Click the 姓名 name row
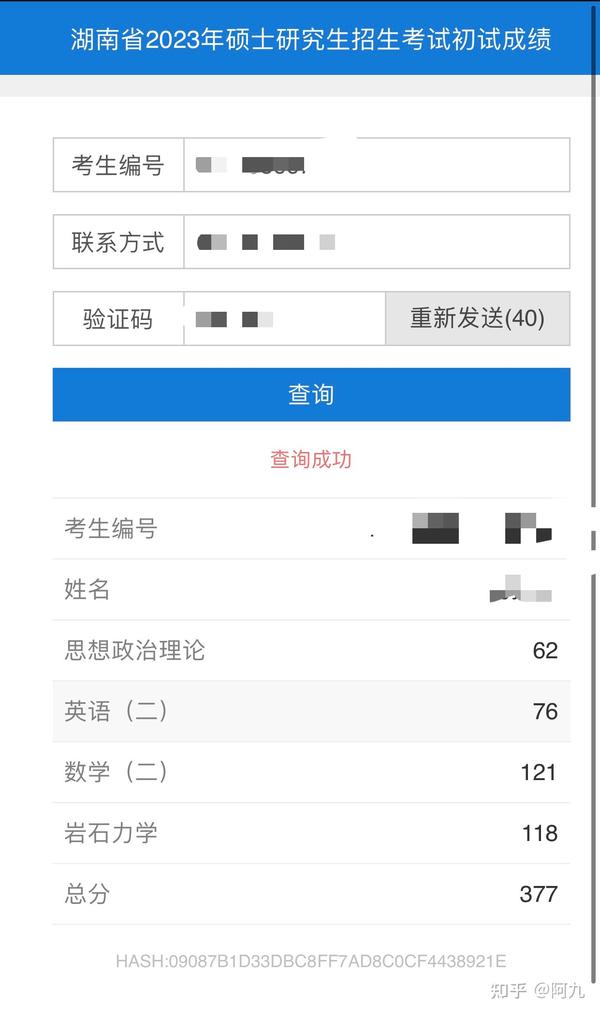Viewport: 600px width, 1015px height. point(311,589)
